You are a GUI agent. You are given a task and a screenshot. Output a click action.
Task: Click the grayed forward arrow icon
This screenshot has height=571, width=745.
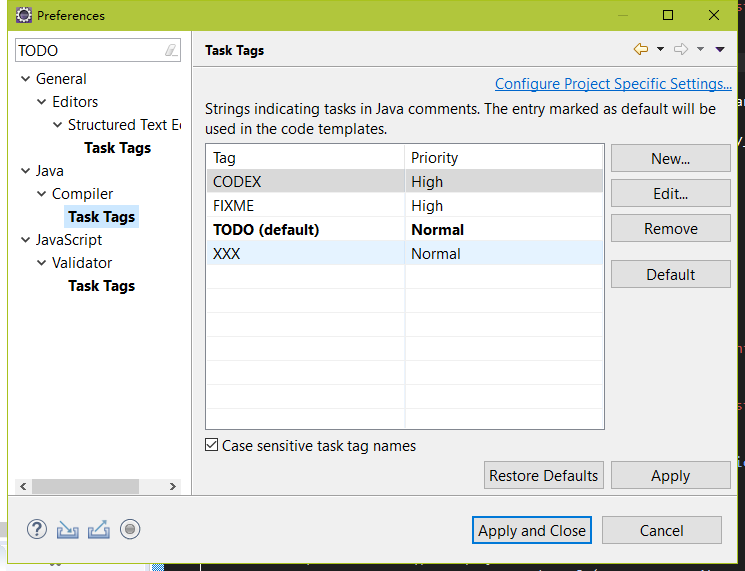(x=681, y=49)
